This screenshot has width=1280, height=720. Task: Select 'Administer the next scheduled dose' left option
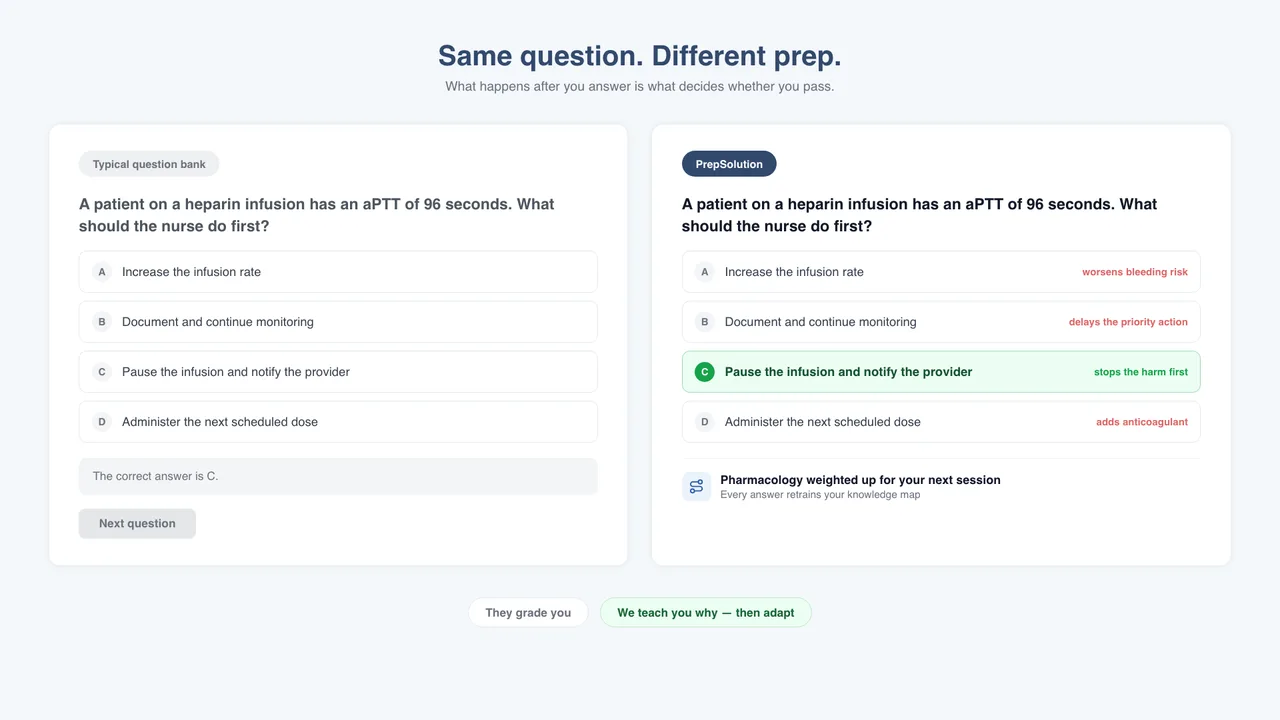click(338, 422)
